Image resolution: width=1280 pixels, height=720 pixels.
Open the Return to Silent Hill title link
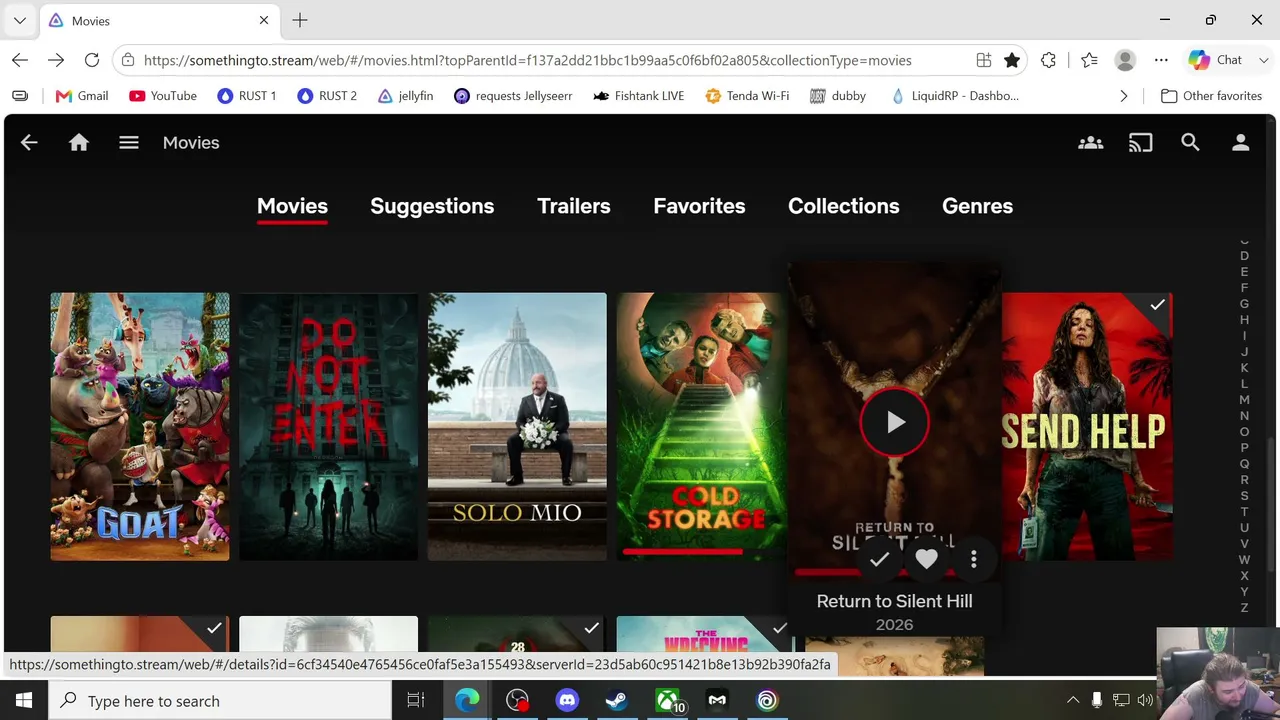(895, 601)
